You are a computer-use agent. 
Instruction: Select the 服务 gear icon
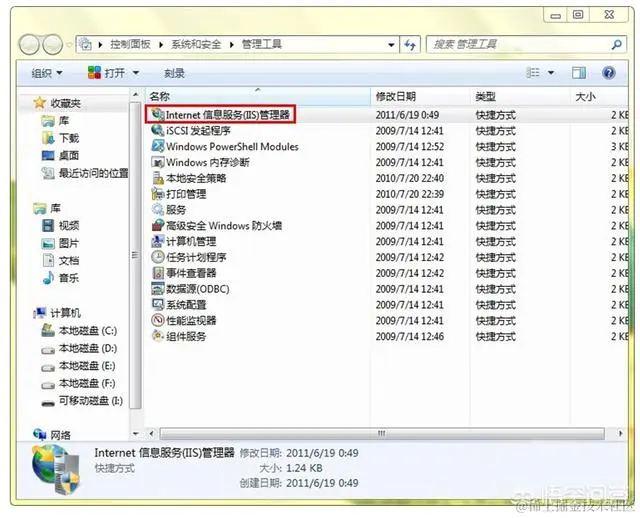(157, 210)
